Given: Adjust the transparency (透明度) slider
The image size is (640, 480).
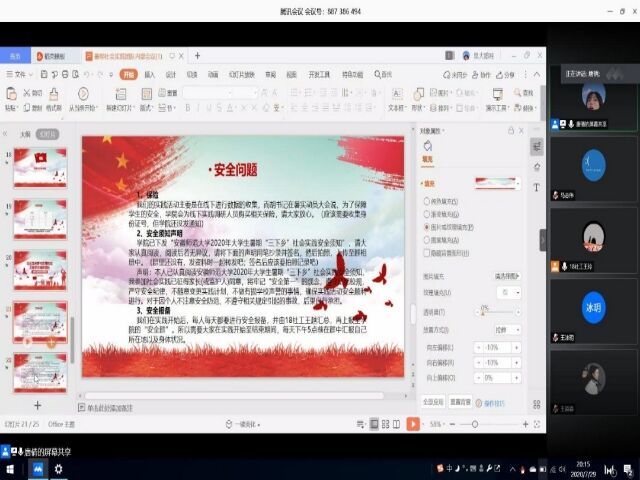Looking at the screenshot, I should (484, 310).
